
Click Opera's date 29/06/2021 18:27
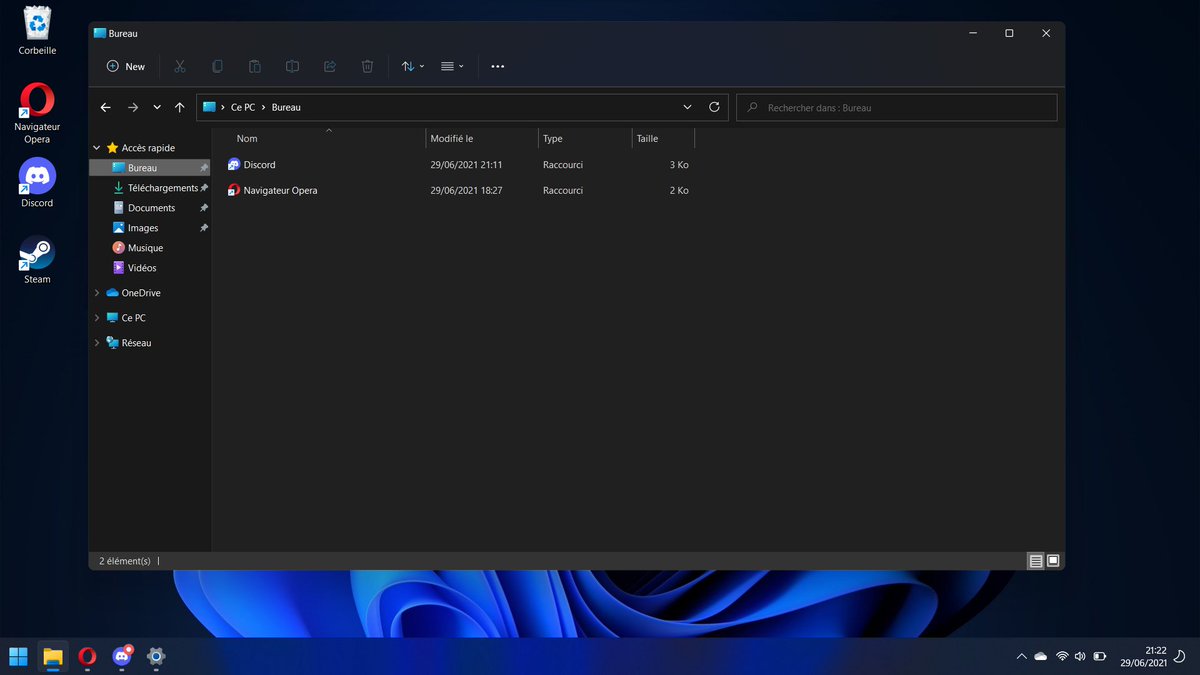pyautogui.click(x=466, y=190)
